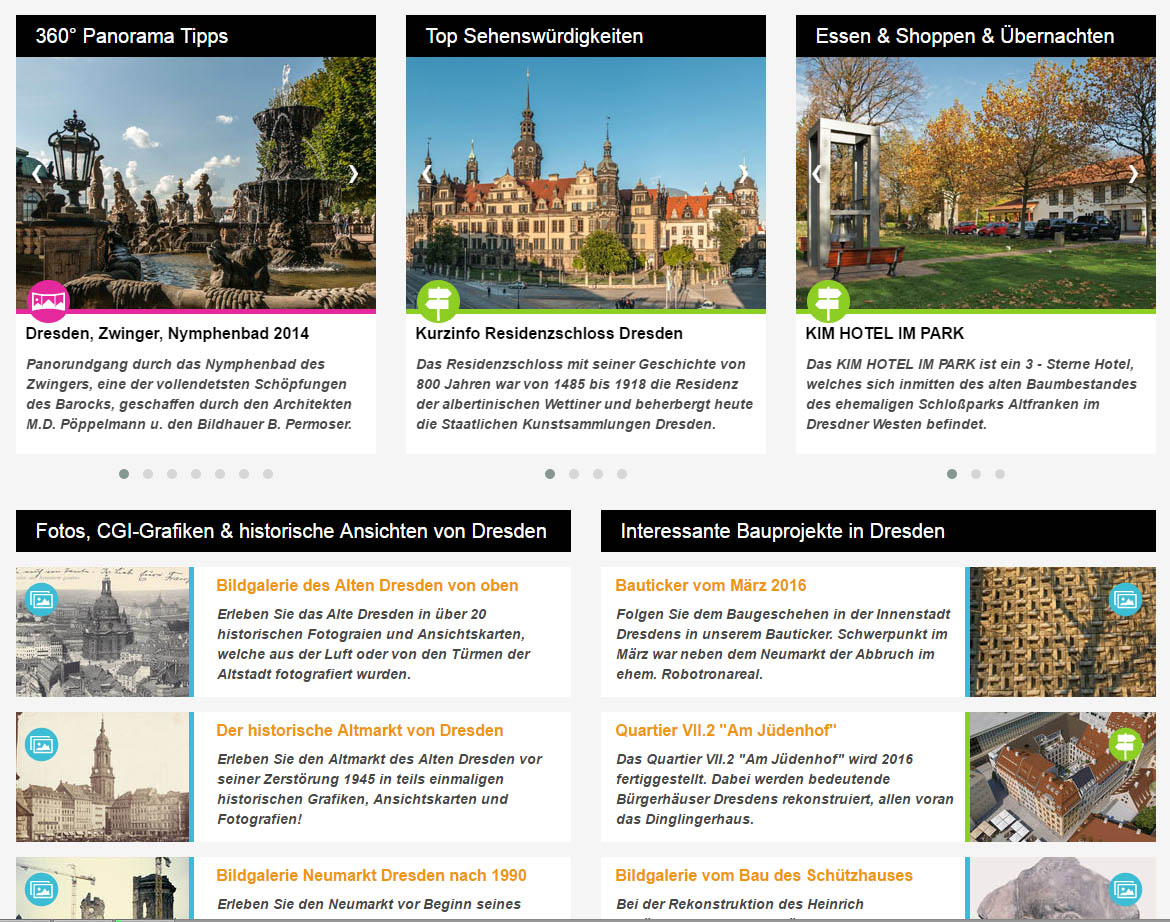
Task: Click green signpost icon on KIM HOTEL card
Action: coord(828,301)
